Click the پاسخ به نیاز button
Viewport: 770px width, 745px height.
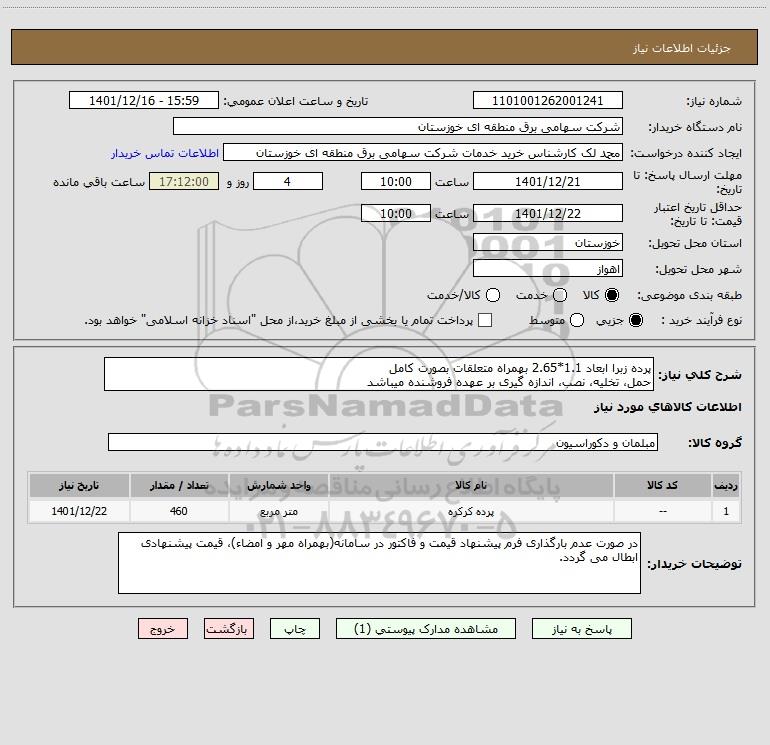(x=581, y=629)
